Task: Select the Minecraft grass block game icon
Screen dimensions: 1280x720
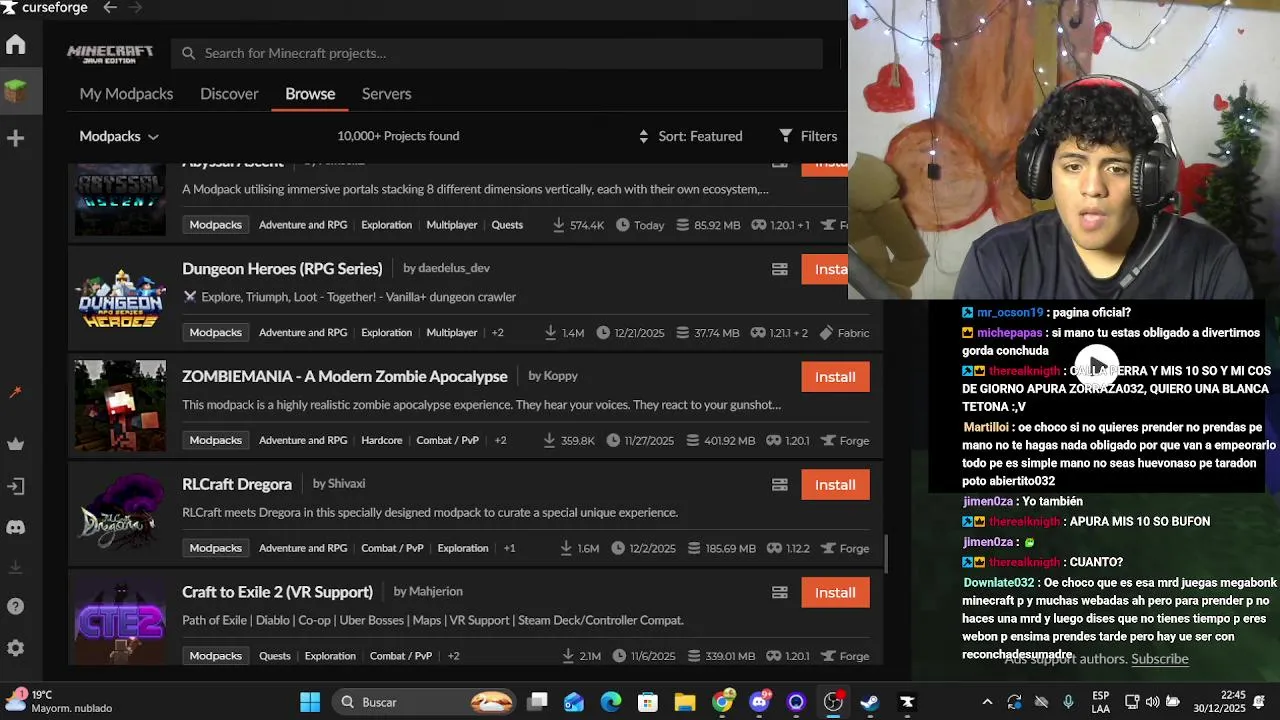Action: click(x=15, y=92)
